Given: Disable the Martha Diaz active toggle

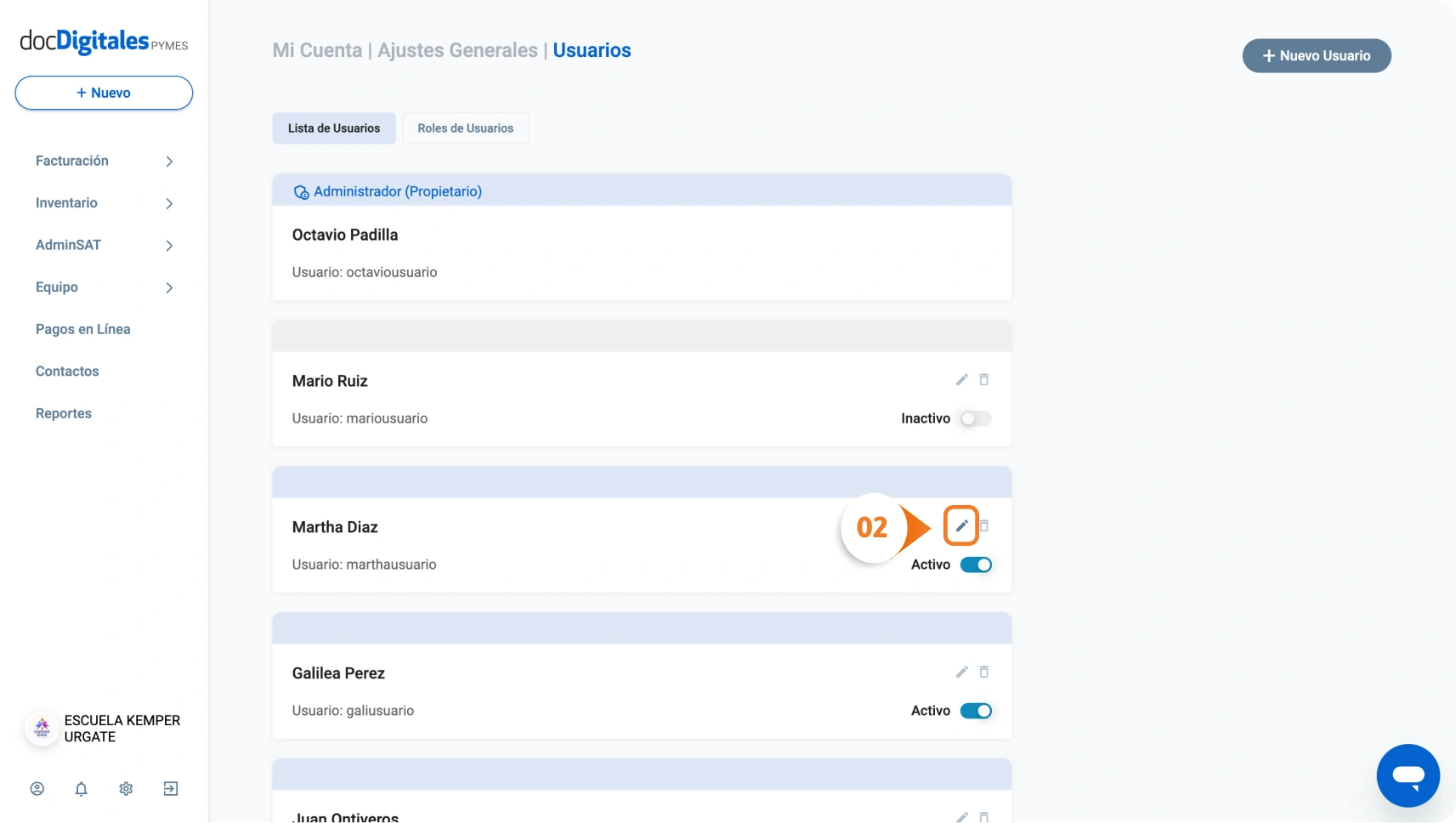Looking at the screenshot, I should 976,565.
